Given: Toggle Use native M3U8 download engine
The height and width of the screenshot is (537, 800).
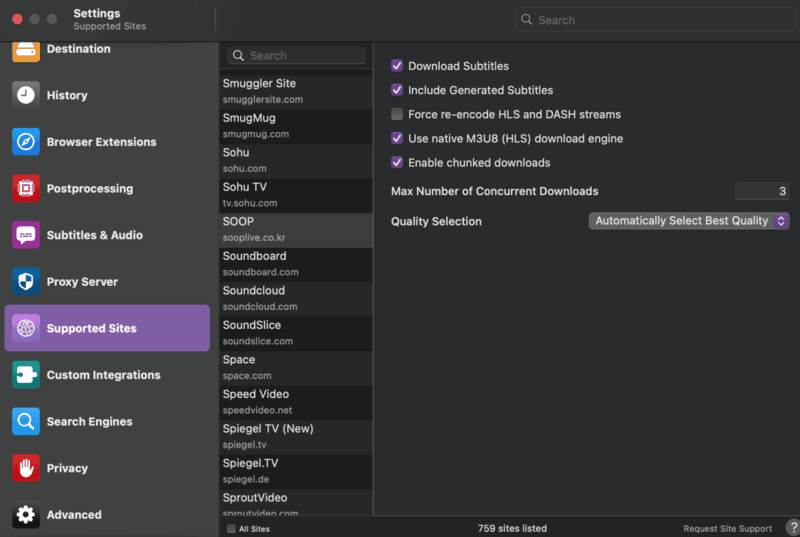Looking at the screenshot, I should (x=396, y=138).
